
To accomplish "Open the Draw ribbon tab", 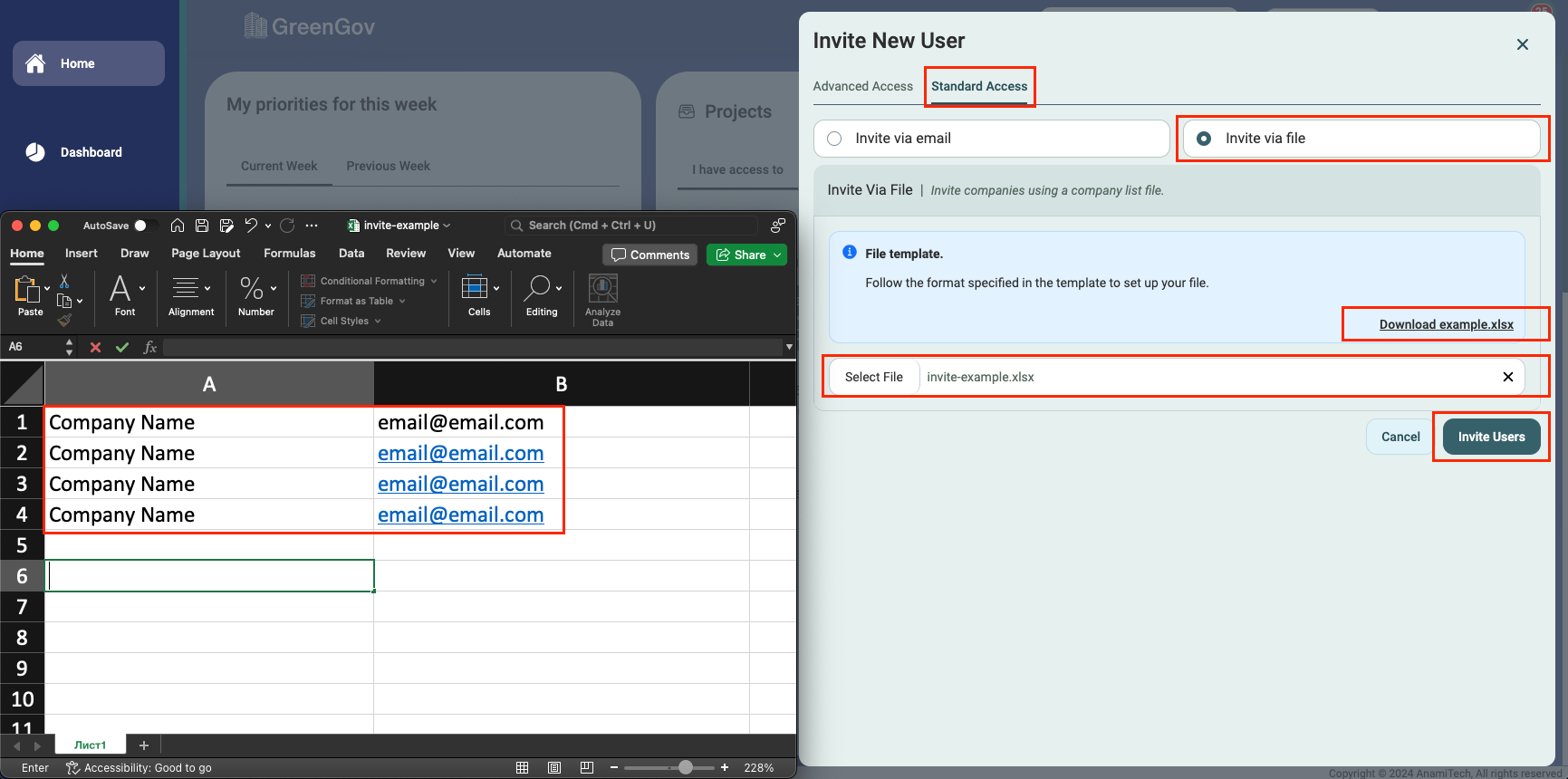I will coord(135,254).
